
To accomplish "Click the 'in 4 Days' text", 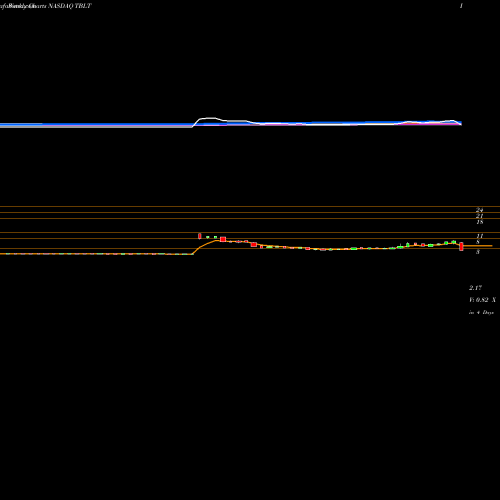I will tap(481, 313).
